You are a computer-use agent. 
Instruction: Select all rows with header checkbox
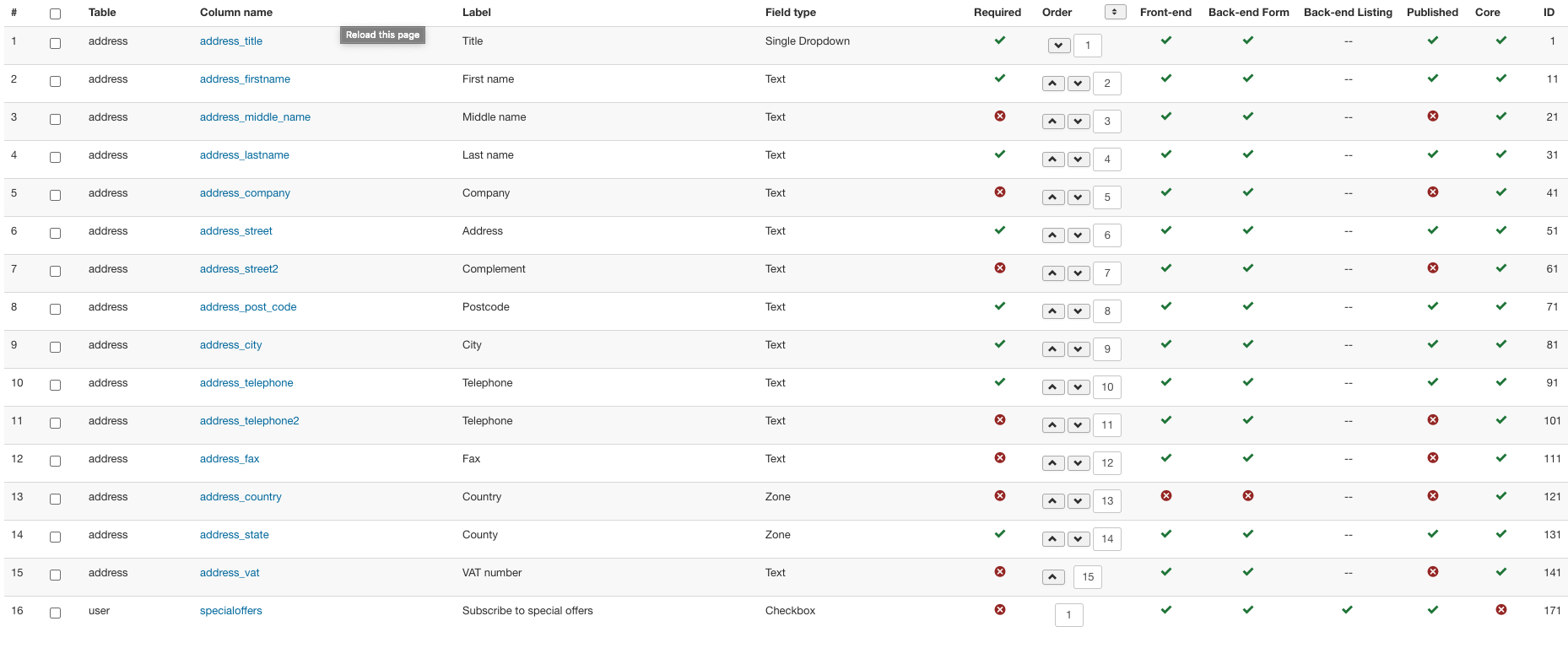[x=56, y=14]
